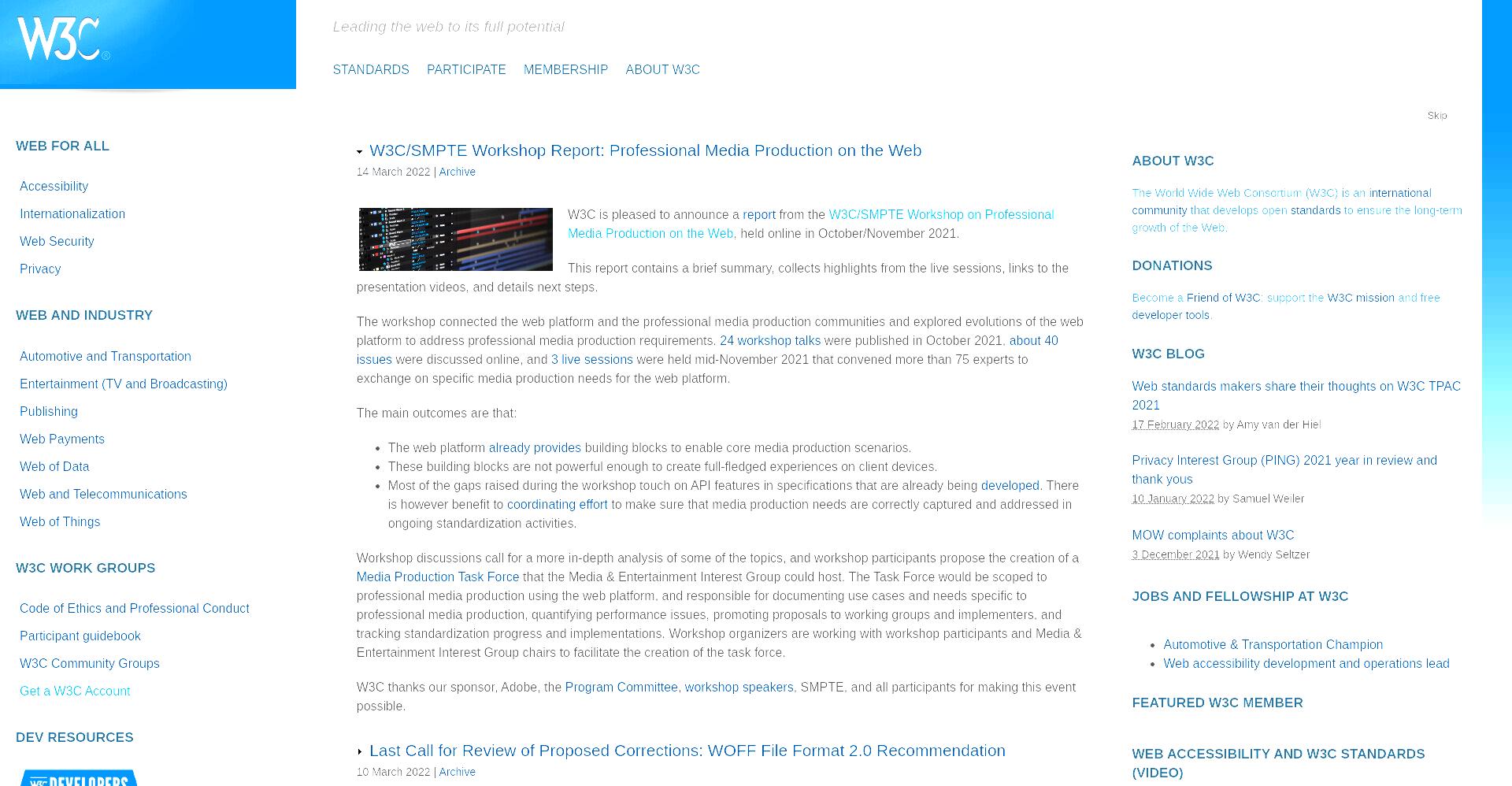Click the developed link
Image resolution: width=1512 pixels, height=786 pixels.
[1010, 485]
